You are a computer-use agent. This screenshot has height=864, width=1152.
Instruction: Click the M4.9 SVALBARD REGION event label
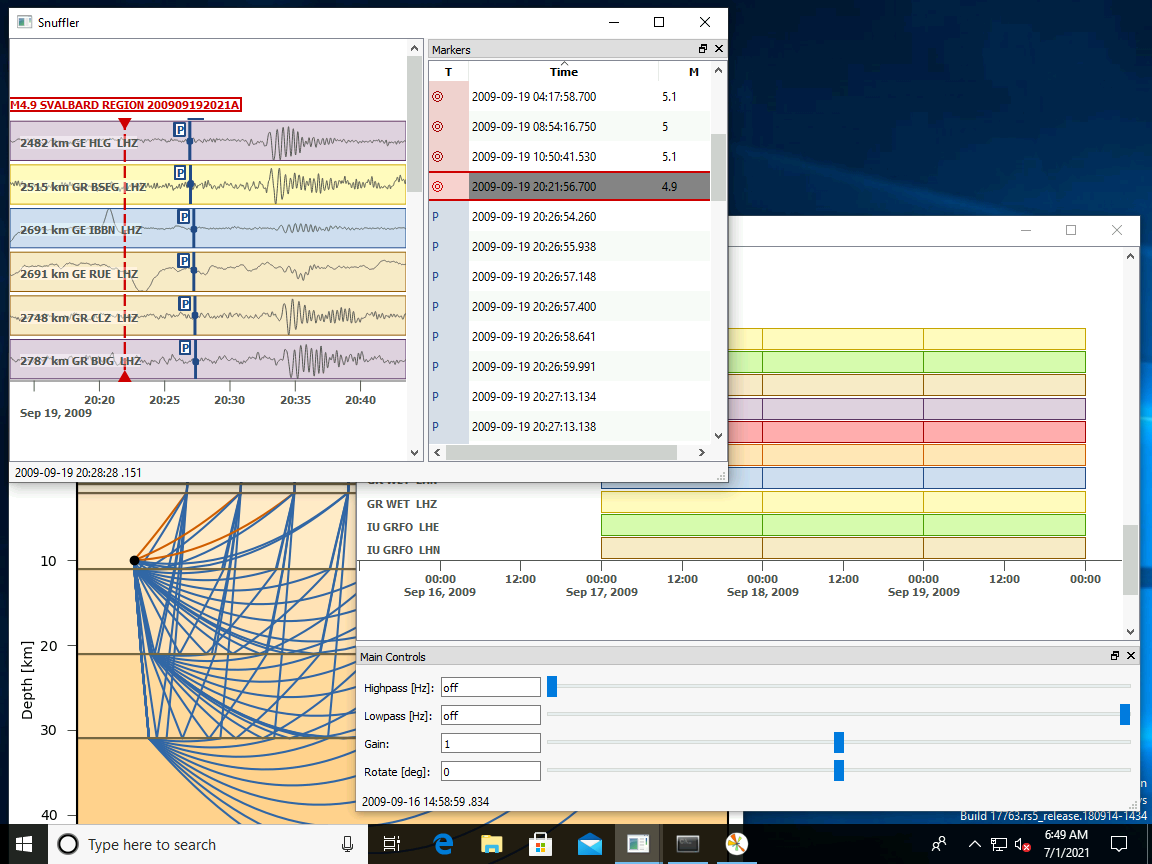pos(126,105)
